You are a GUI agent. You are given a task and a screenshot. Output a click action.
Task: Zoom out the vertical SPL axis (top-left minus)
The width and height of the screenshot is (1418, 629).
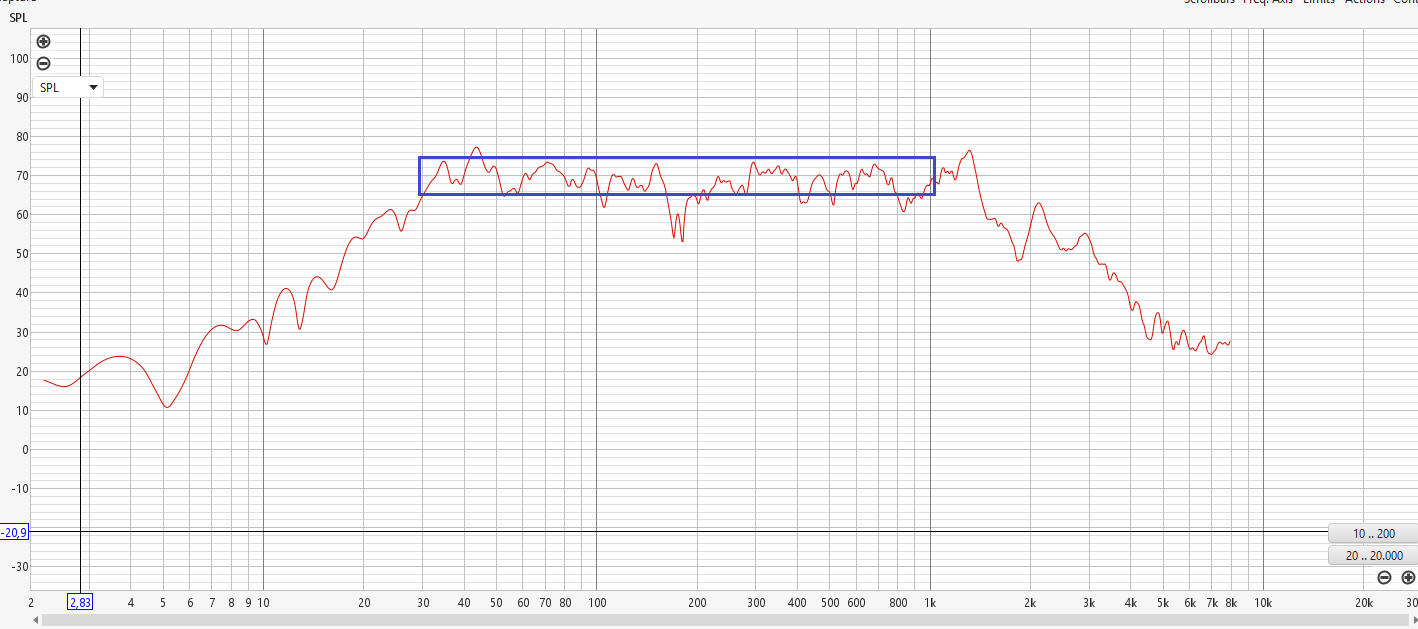[x=43, y=63]
